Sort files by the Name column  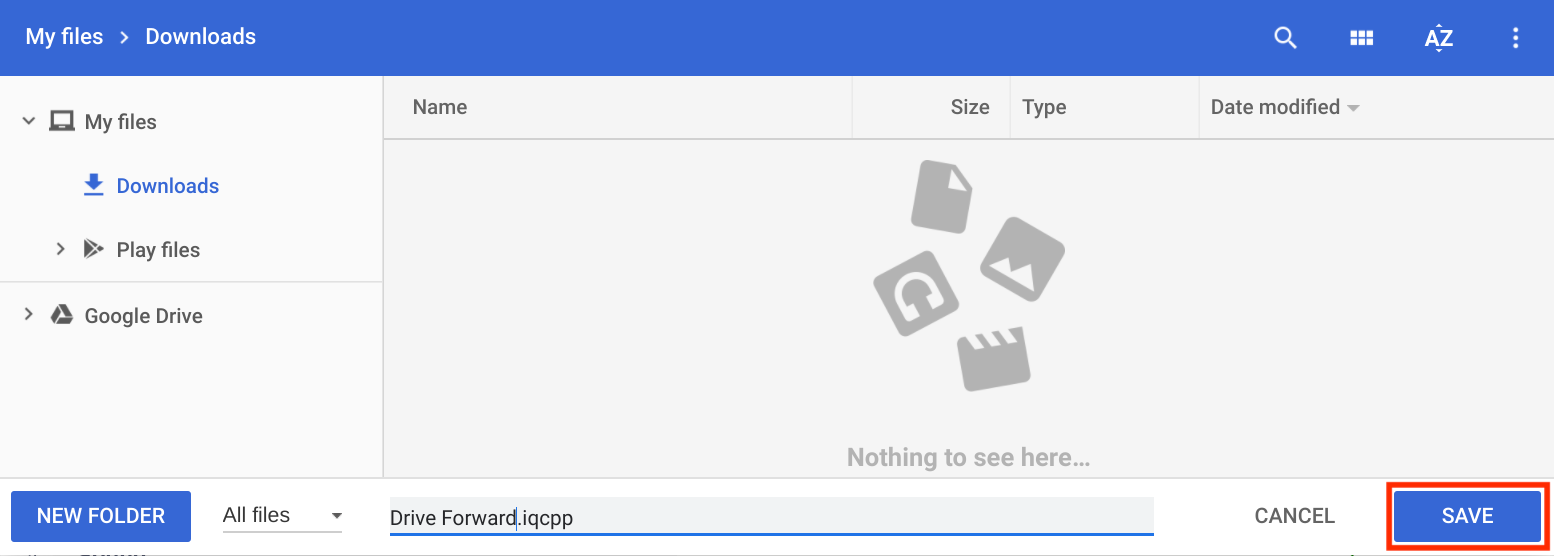440,107
